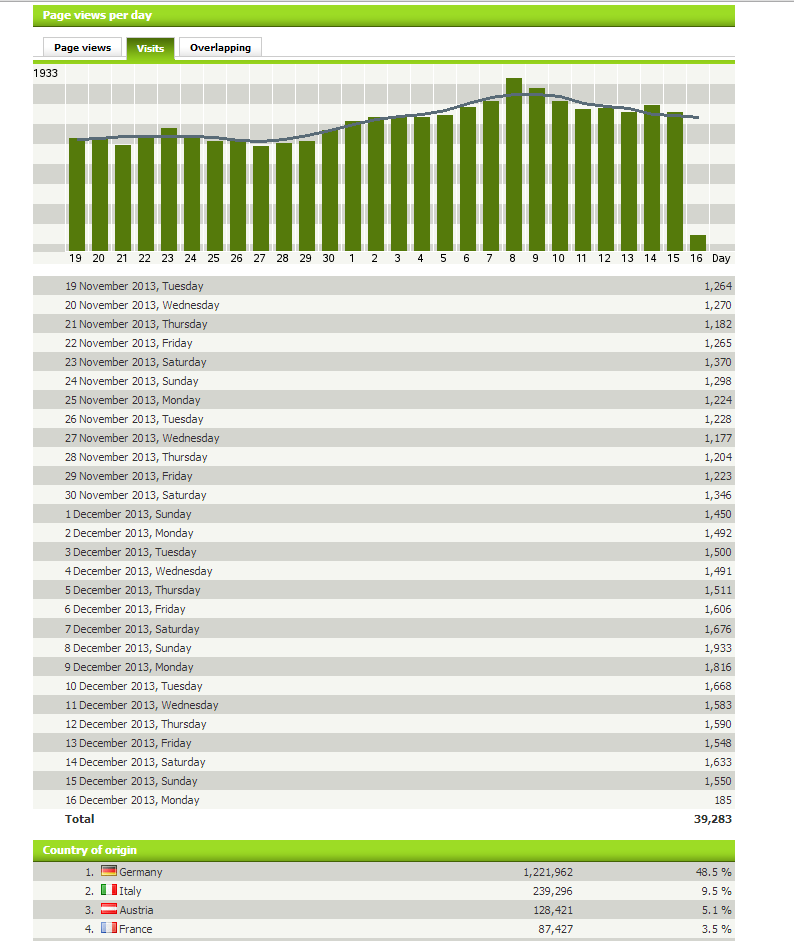794x941 pixels.
Task: Click Germany's count 1,221,962
Action: (548, 872)
